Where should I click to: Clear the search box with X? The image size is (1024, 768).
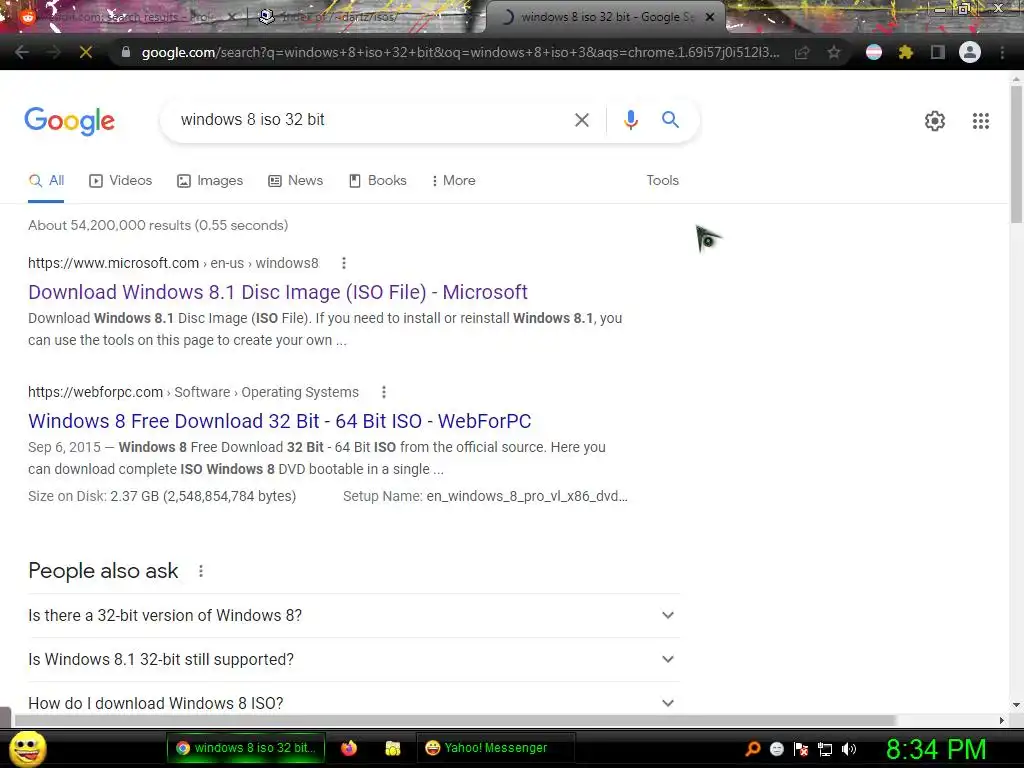tap(581, 120)
